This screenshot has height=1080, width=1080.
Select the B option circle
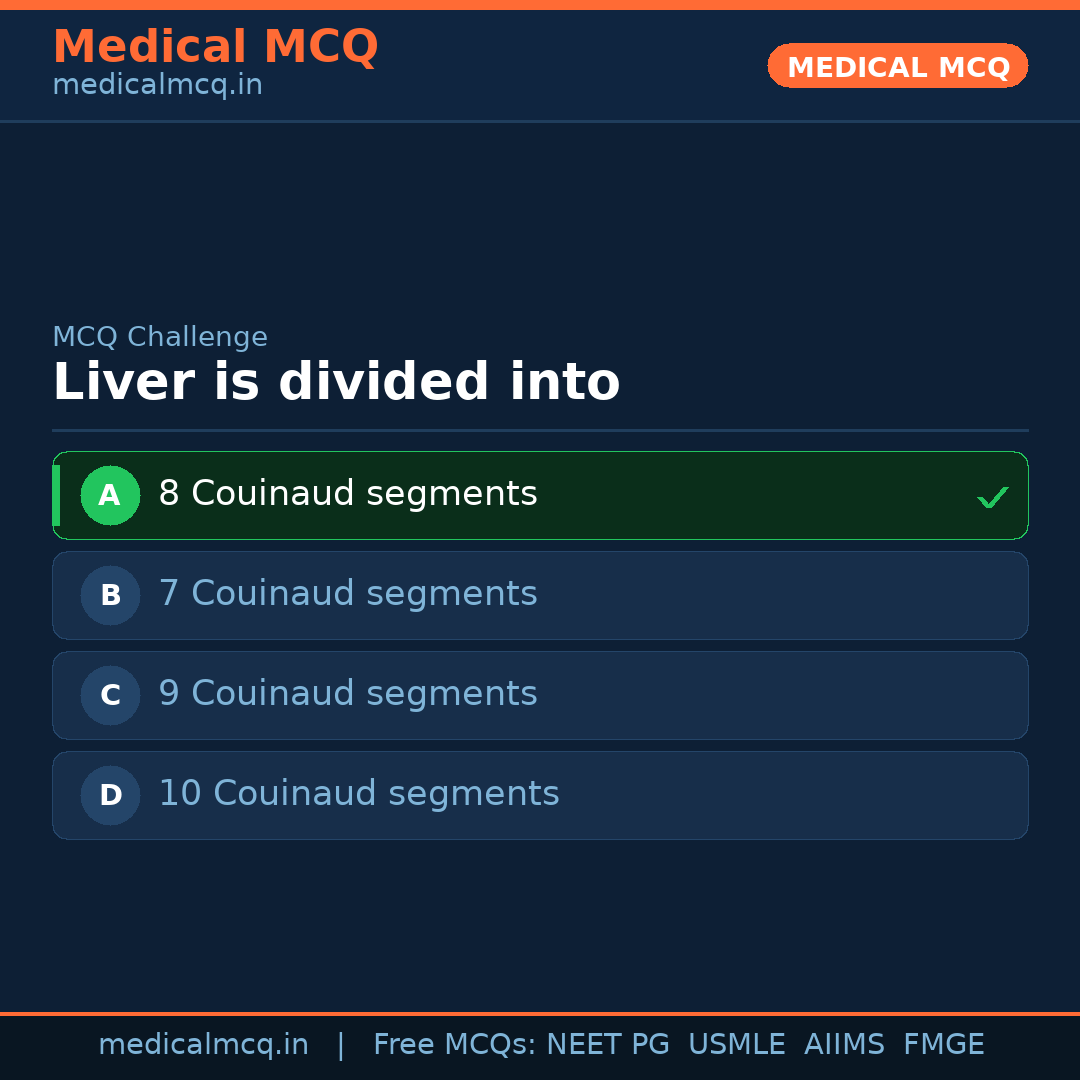[x=110, y=595]
